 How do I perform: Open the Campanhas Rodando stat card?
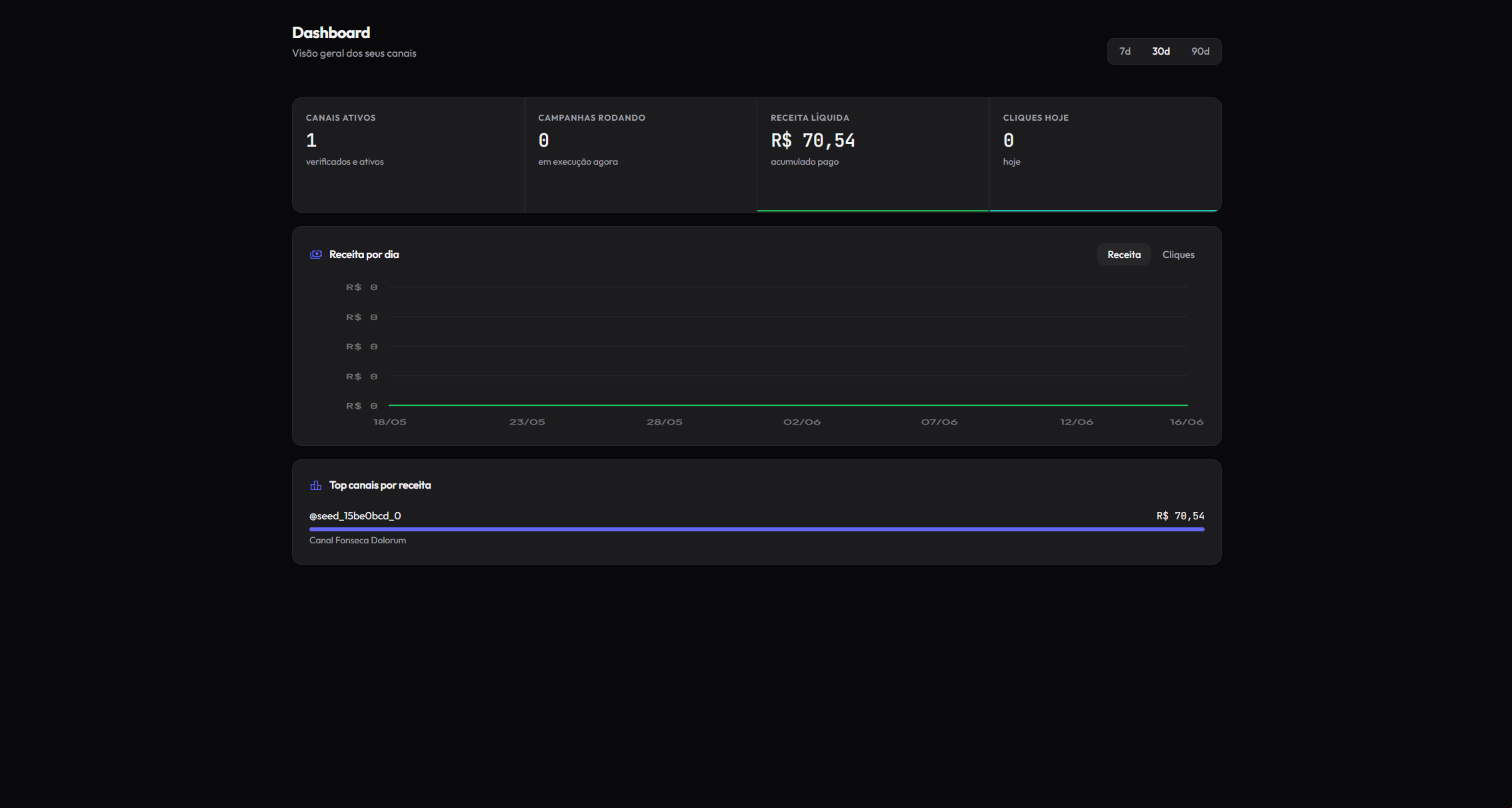641,155
